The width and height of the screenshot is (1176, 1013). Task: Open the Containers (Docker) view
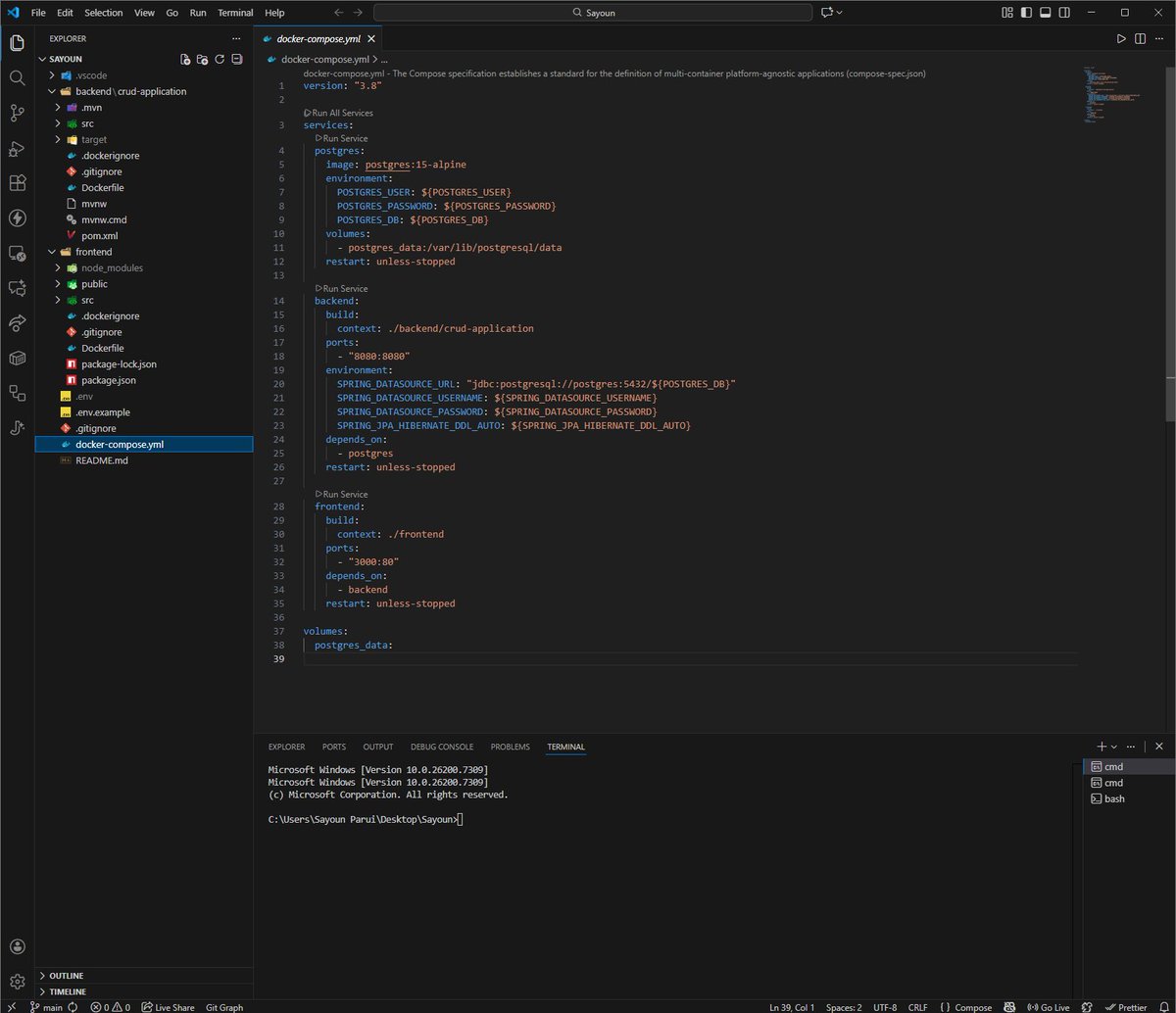coord(17,358)
